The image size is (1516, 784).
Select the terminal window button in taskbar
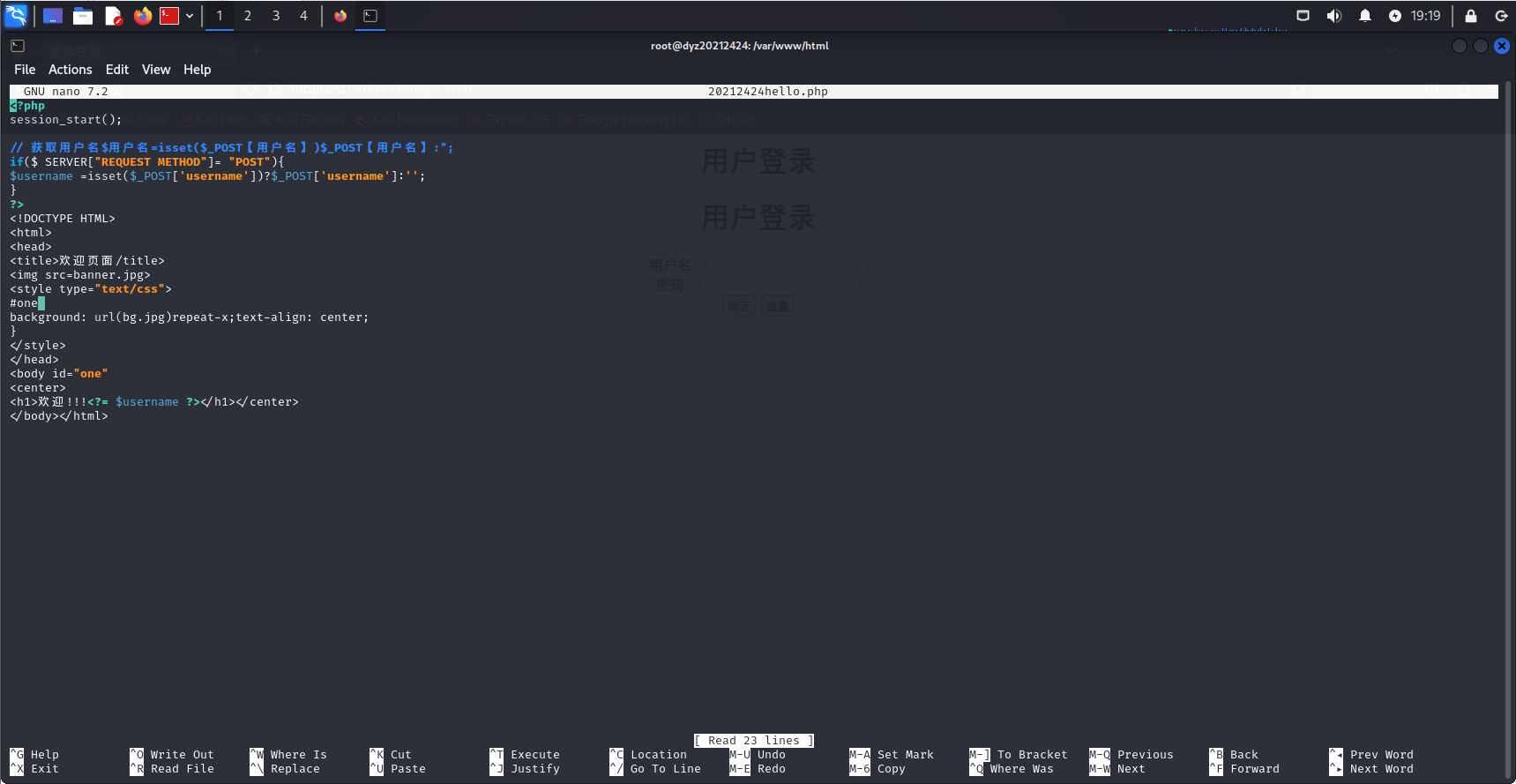pyautogui.click(x=370, y=16)
